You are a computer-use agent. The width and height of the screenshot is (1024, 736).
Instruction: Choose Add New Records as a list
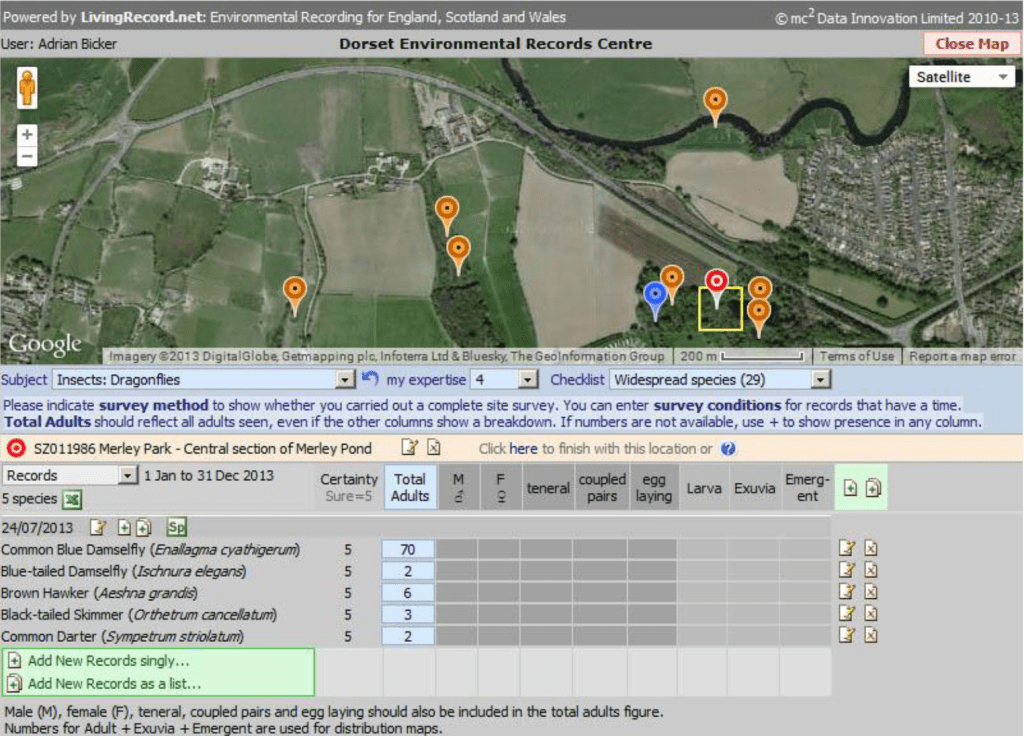pyautogui.click(x=114, y=684)
